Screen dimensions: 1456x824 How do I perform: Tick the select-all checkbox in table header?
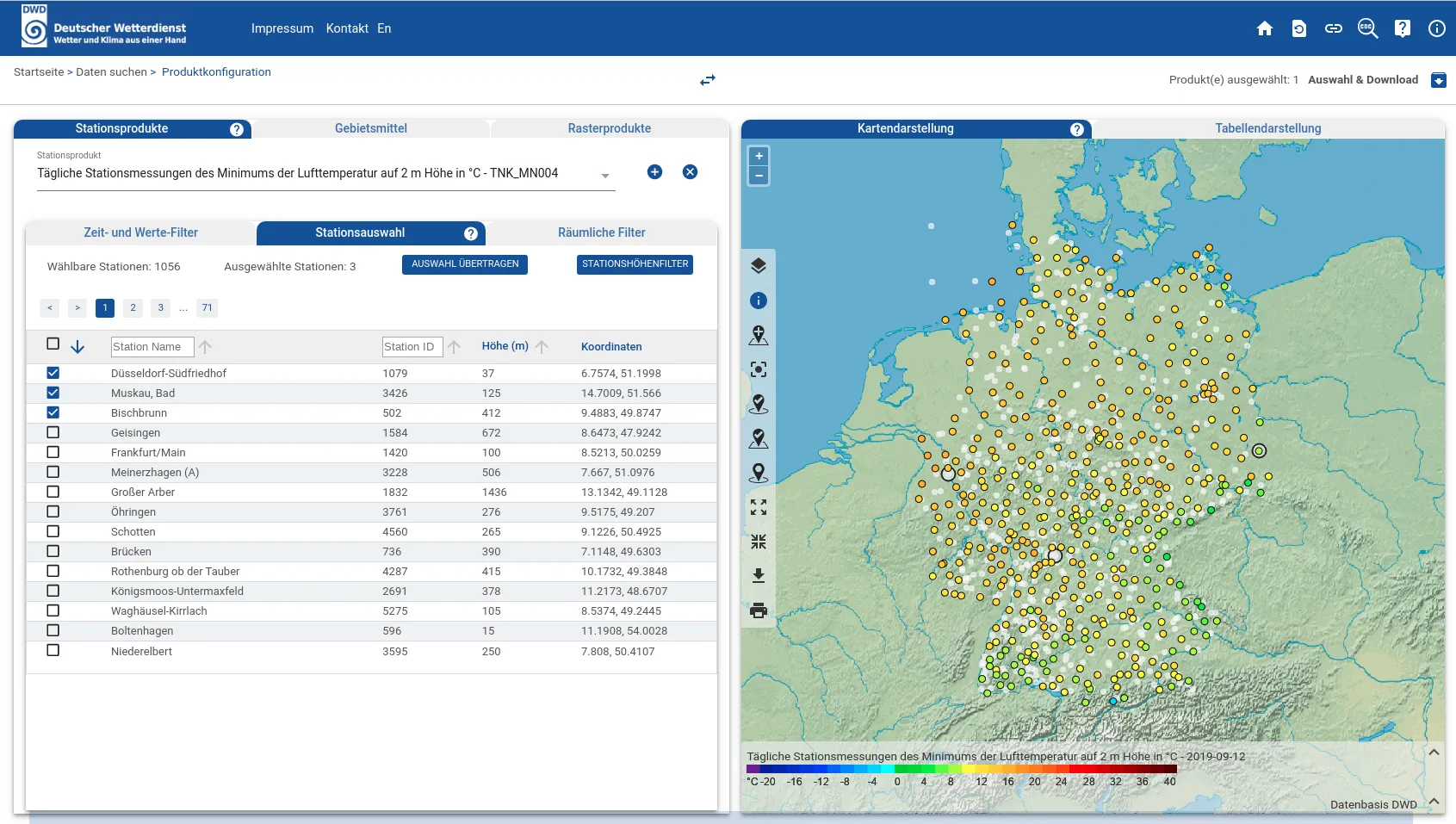coord(53,344)
